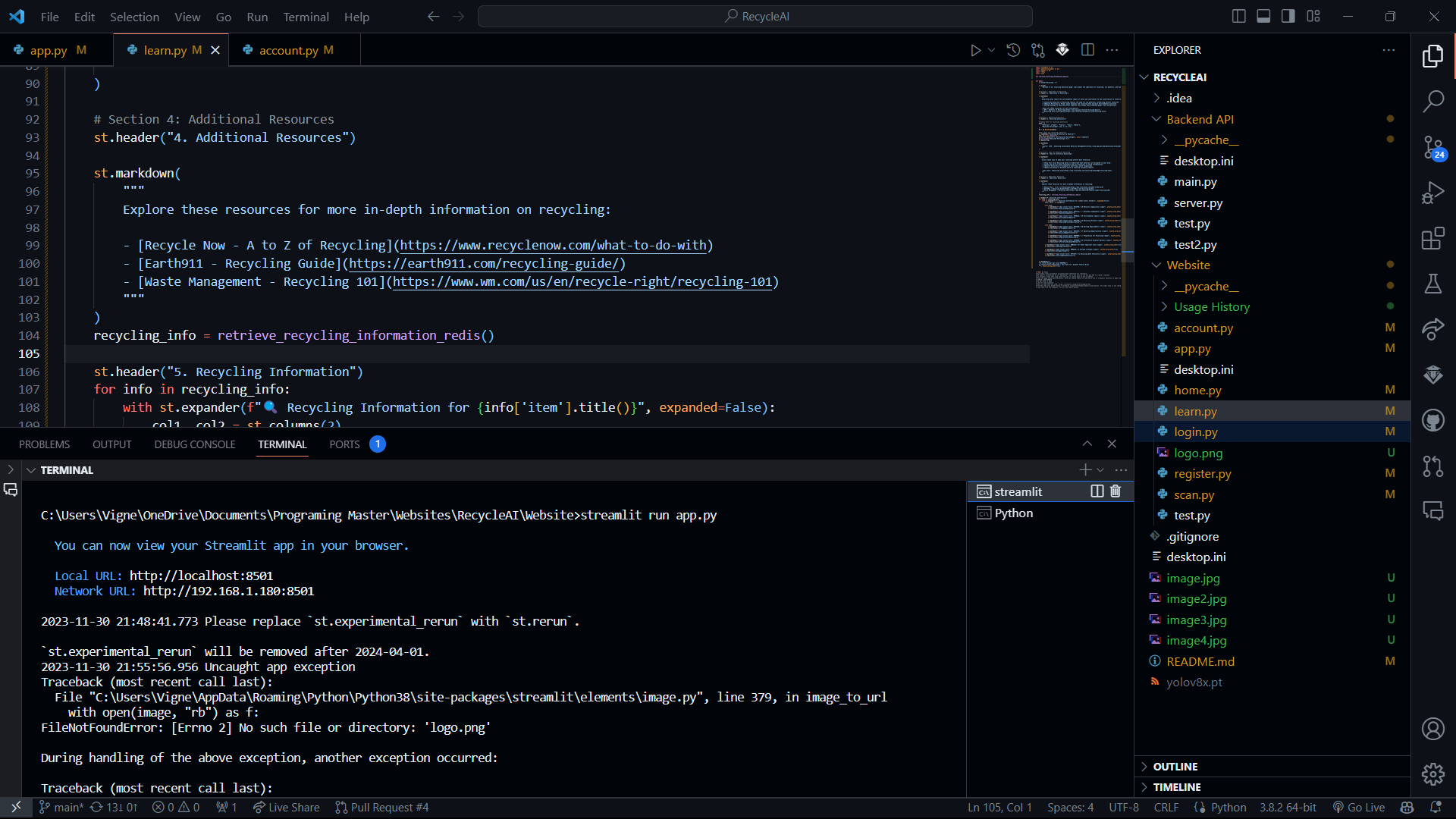The image size is (1456, 819).
Task: Open the new terminal launch profile dropdown
Action: point(1101,470)
